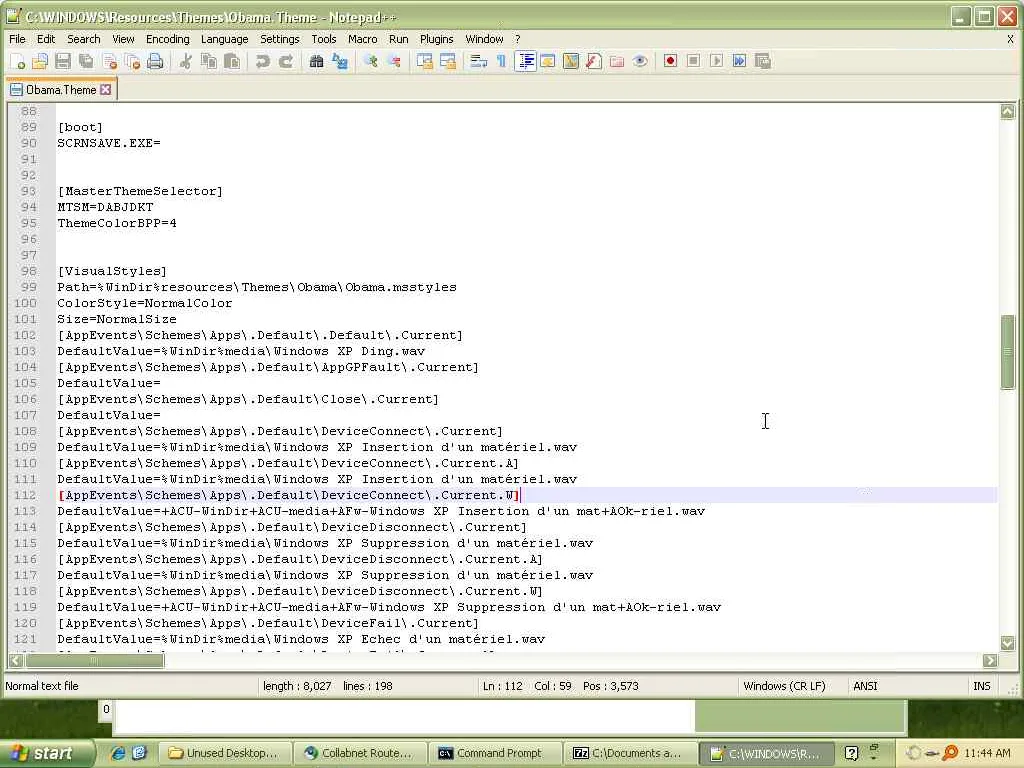Toggle file monitoring with the eye icon
The width and height of the screenshot is (1024, 768).
pos(640,61)
